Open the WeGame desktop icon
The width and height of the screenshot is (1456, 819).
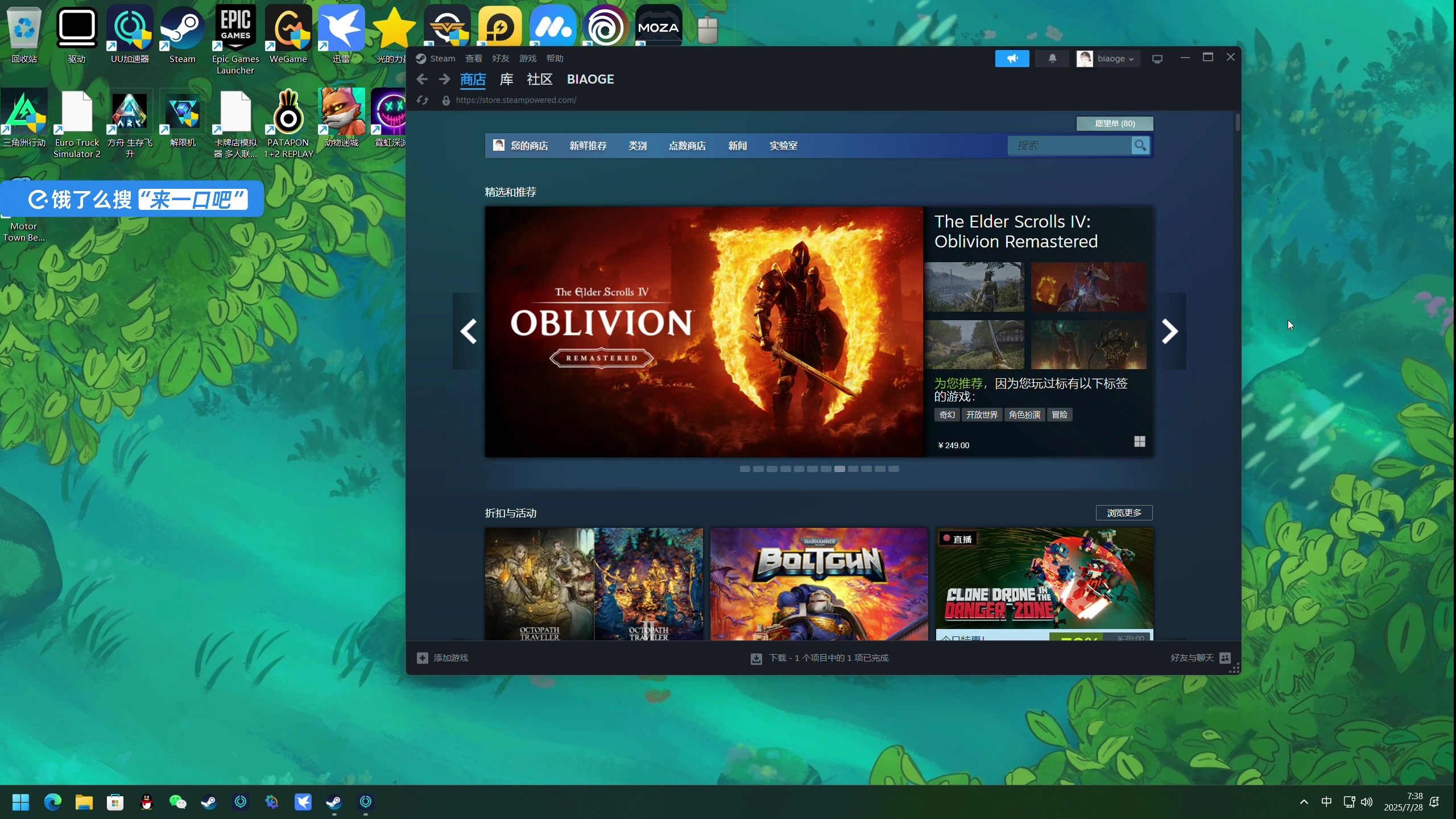[x=288, y=34]
